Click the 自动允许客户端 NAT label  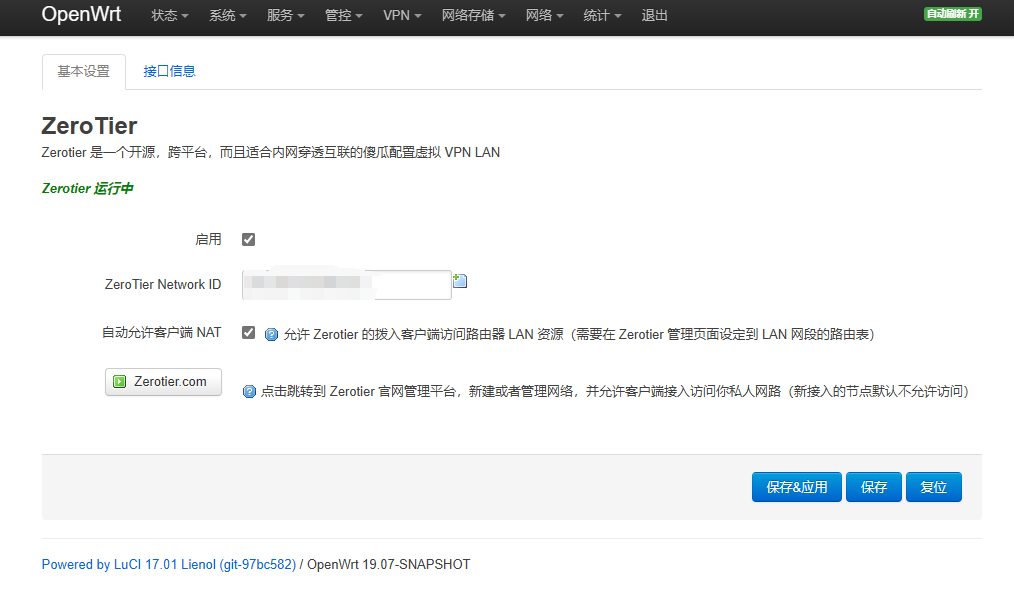tap(162, 332)
